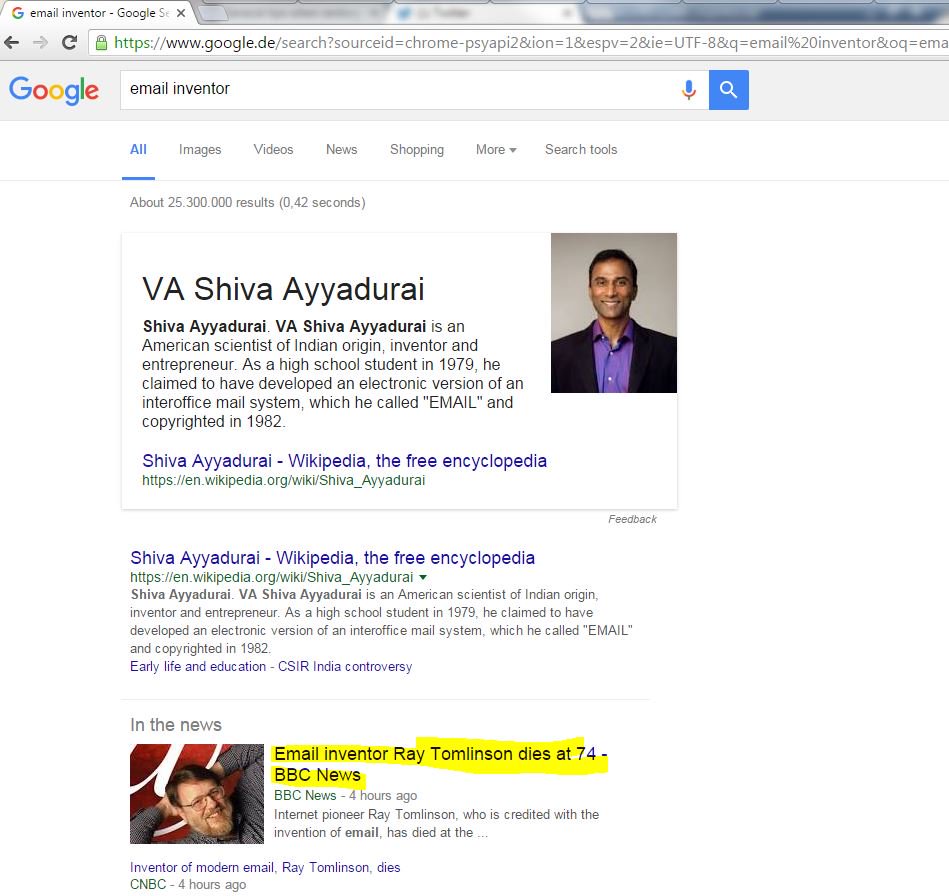This screenshot has height=896, width=949.
Task: Select the All results tab
Action: point(138,150)
